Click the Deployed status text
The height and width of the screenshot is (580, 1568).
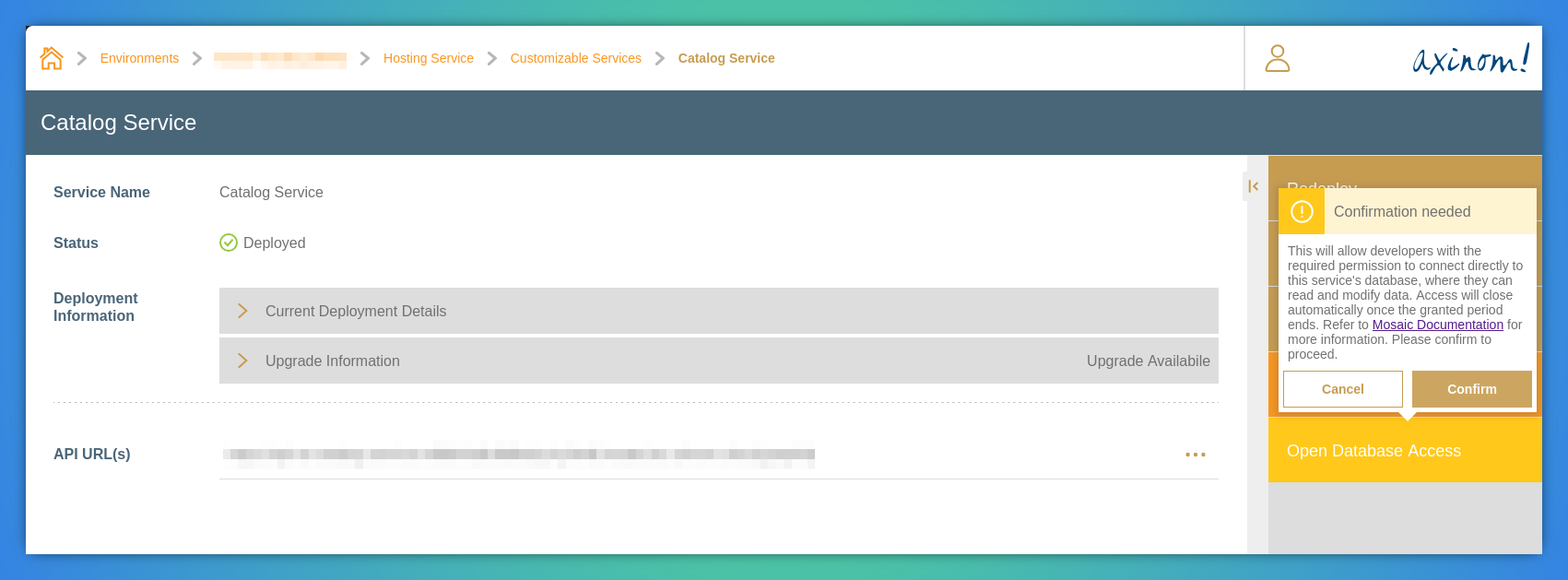tap(275, 243)
